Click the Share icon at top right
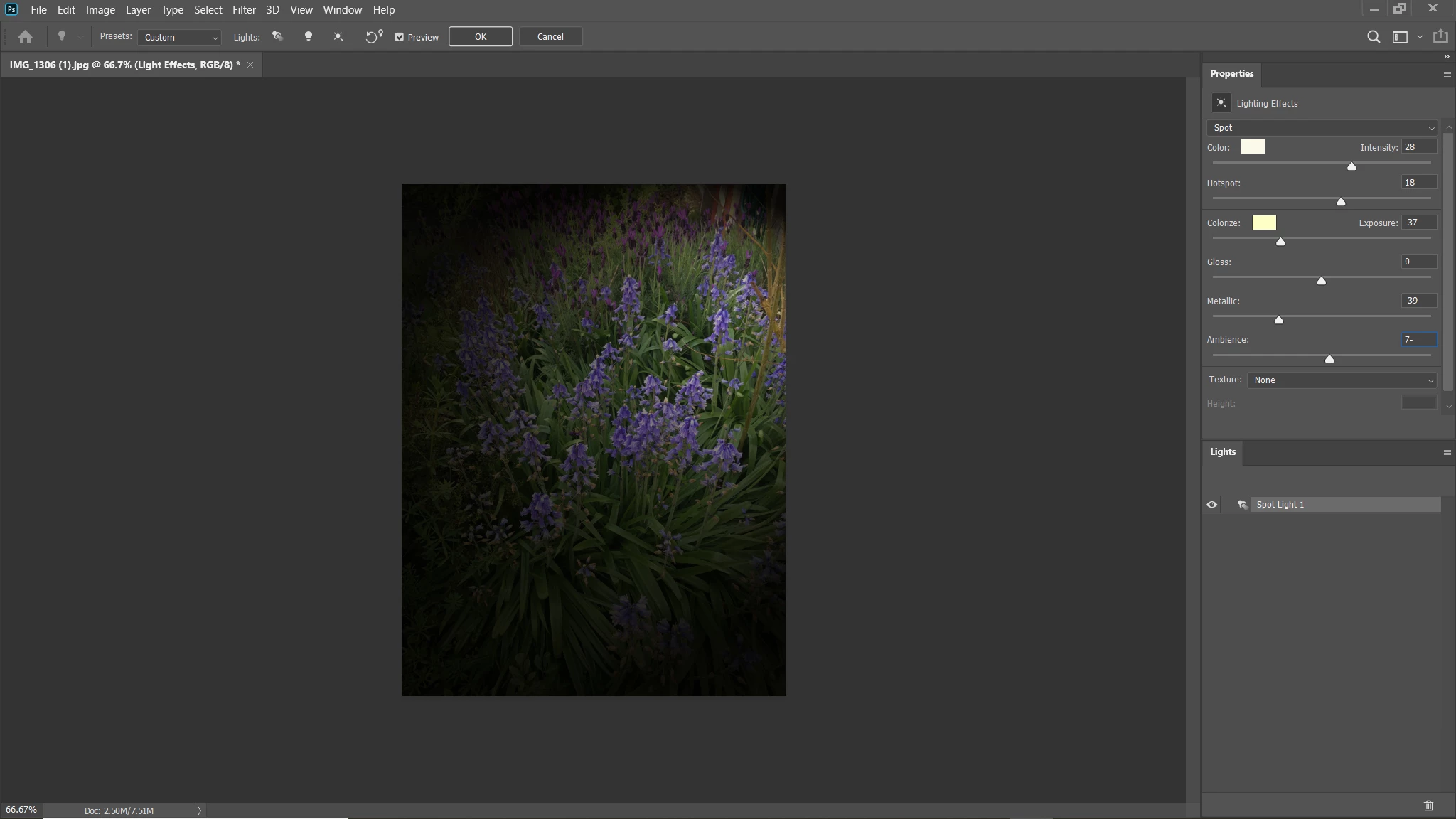Screen dimensions: 1456x819 (1440, 36)
